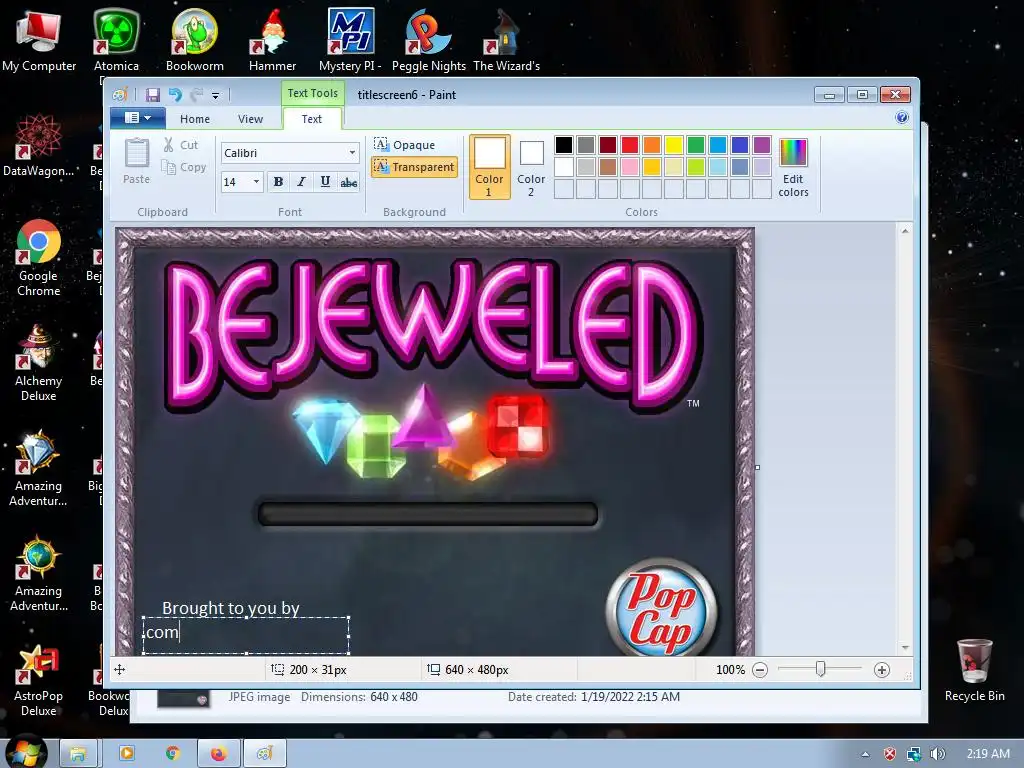Select the Color 1 button
The image size is (1024, 768).
pyautogui.click(x=489, y=167)
